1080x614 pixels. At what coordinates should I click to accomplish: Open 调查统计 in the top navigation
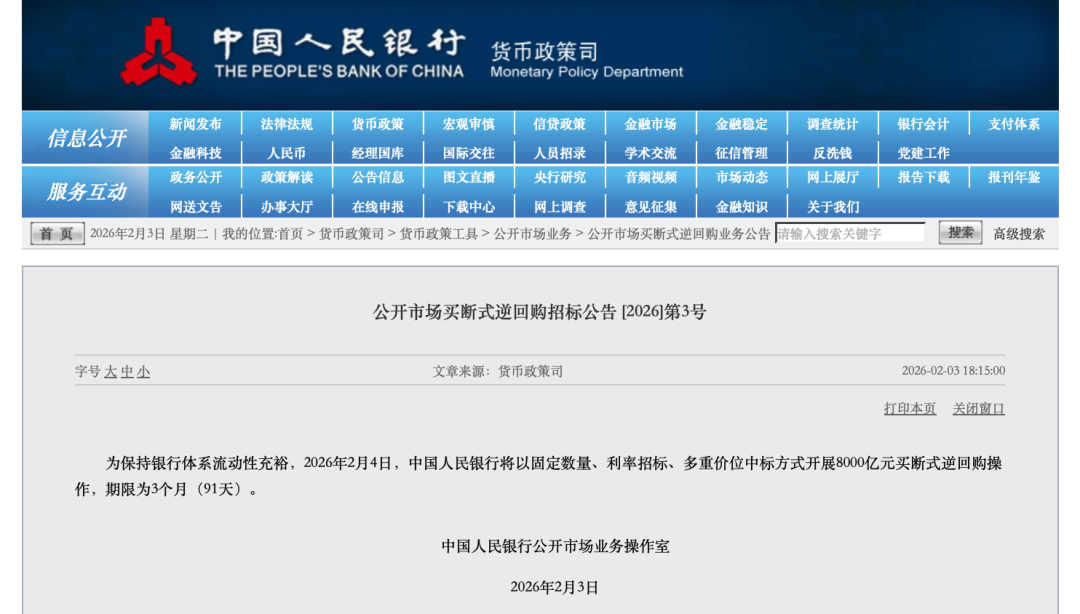click(x=832, y=124)
